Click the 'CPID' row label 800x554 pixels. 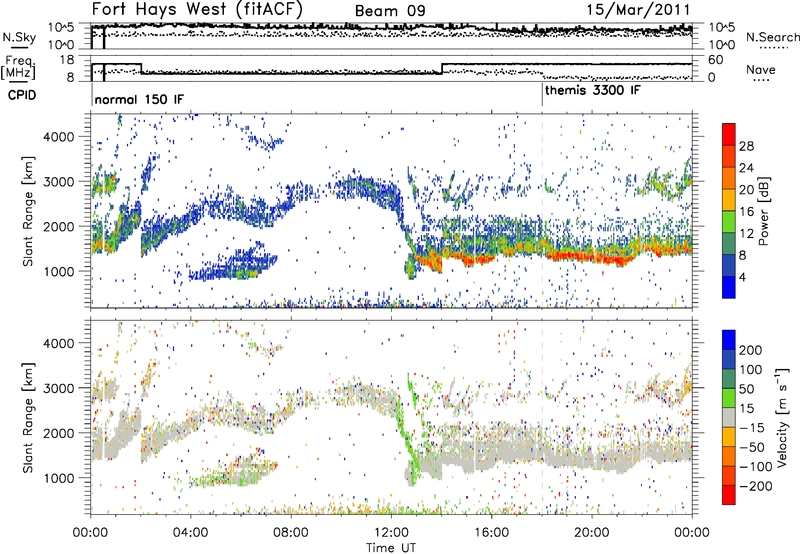click(x=22, y=95)
